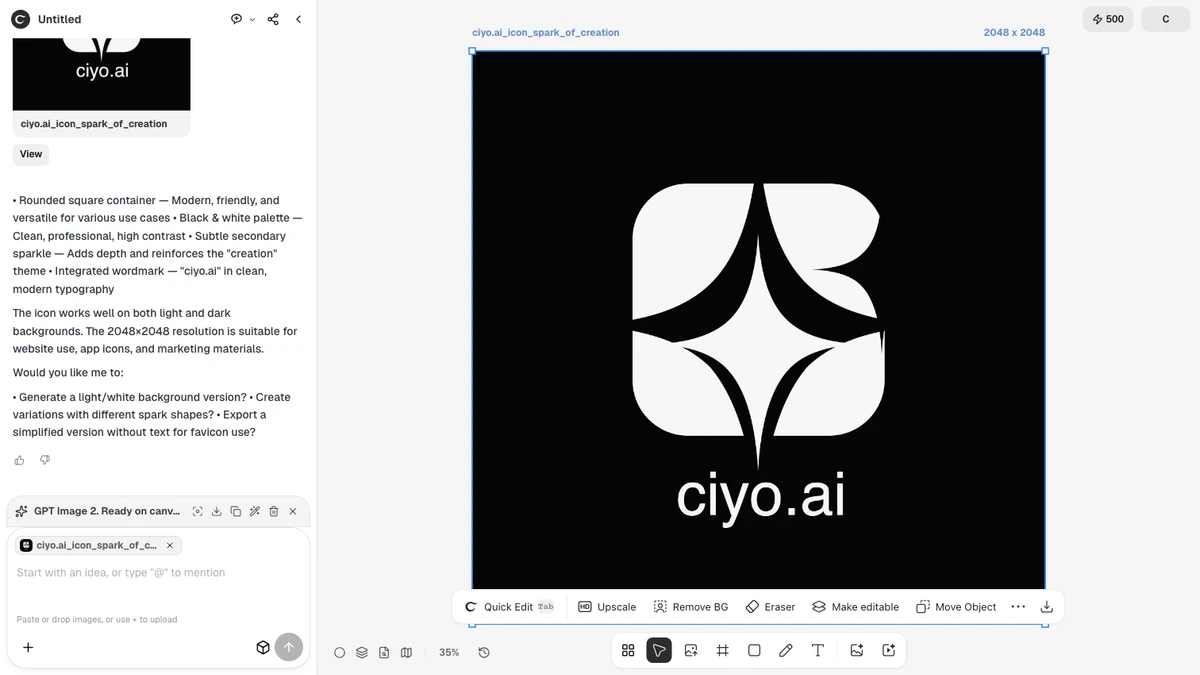The height and width of the screenshot is (675, 1200).
Task: Open the C account avatar menu
Action: tap(1165, 19)
